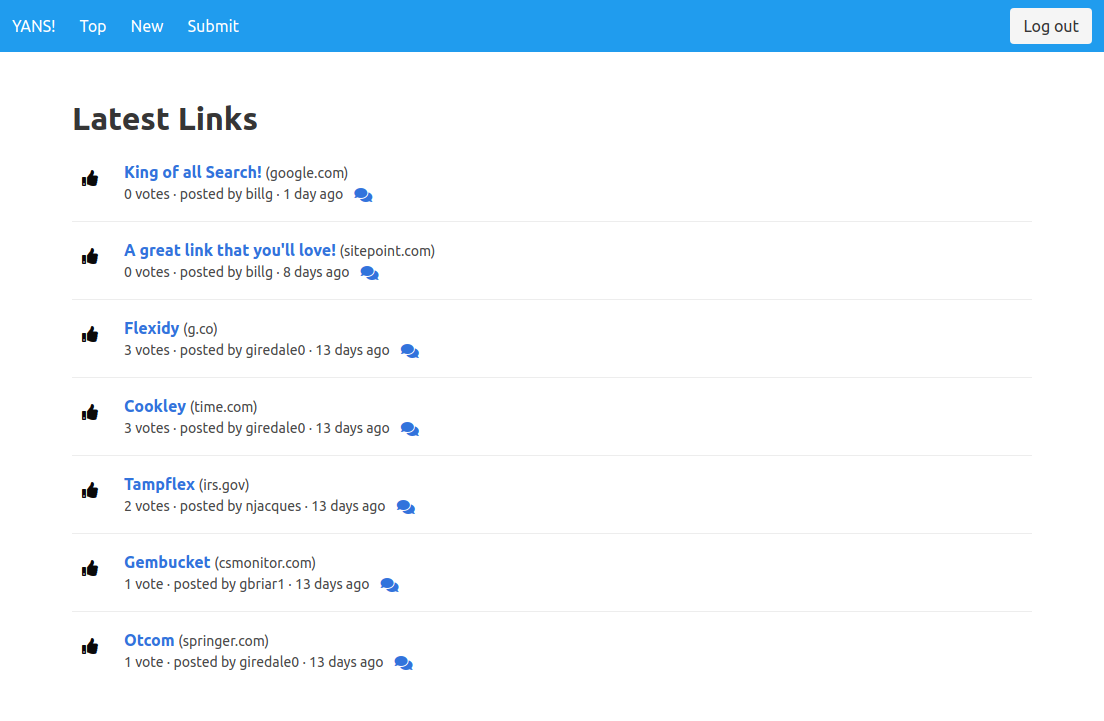Click the YANS! home link

(33, 26)
